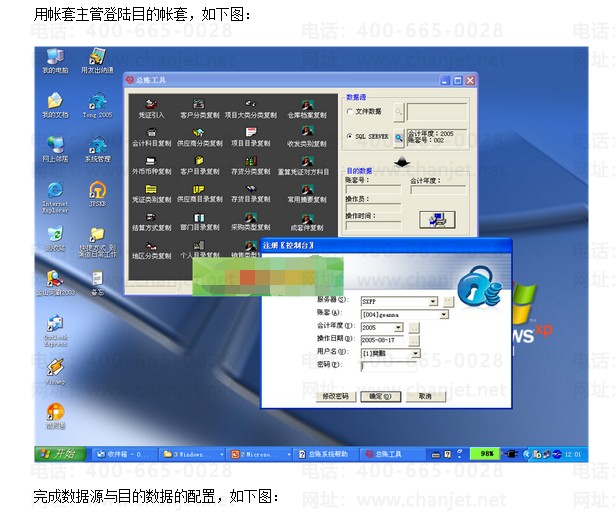The height and width of the screenshot is (517, 616).
Task: Open the 采购类型复制 tool
Action: [251, 222]
